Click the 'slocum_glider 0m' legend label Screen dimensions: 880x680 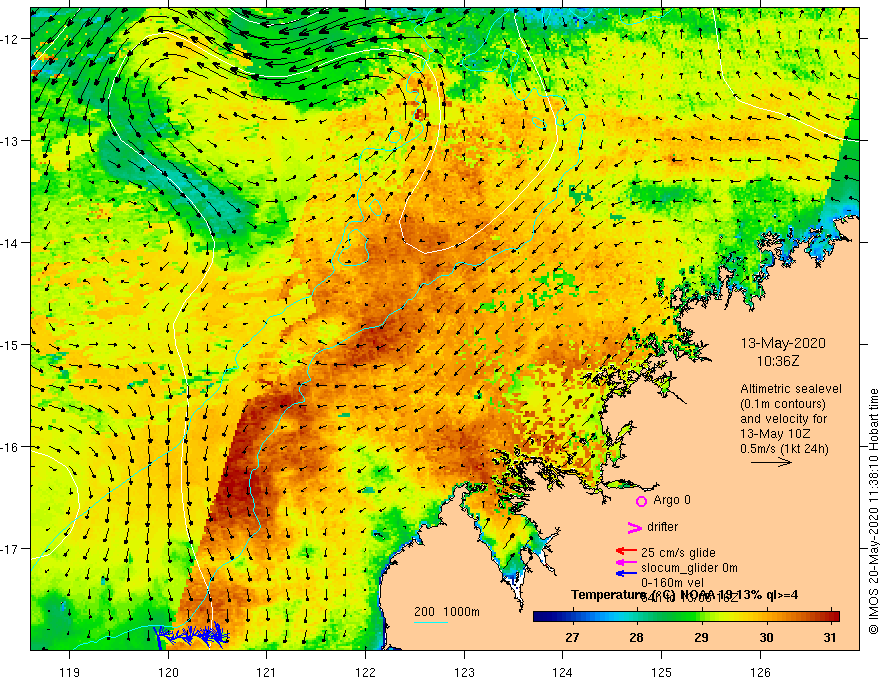pos(689,568)
